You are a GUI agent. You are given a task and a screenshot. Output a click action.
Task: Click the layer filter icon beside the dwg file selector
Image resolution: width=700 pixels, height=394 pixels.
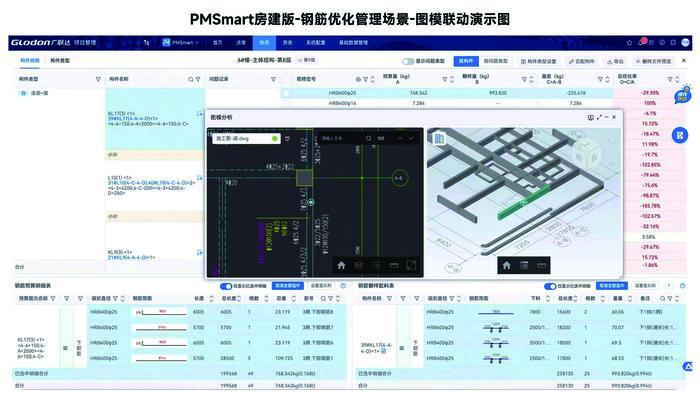pyautogui.click(x=288, y=139)
